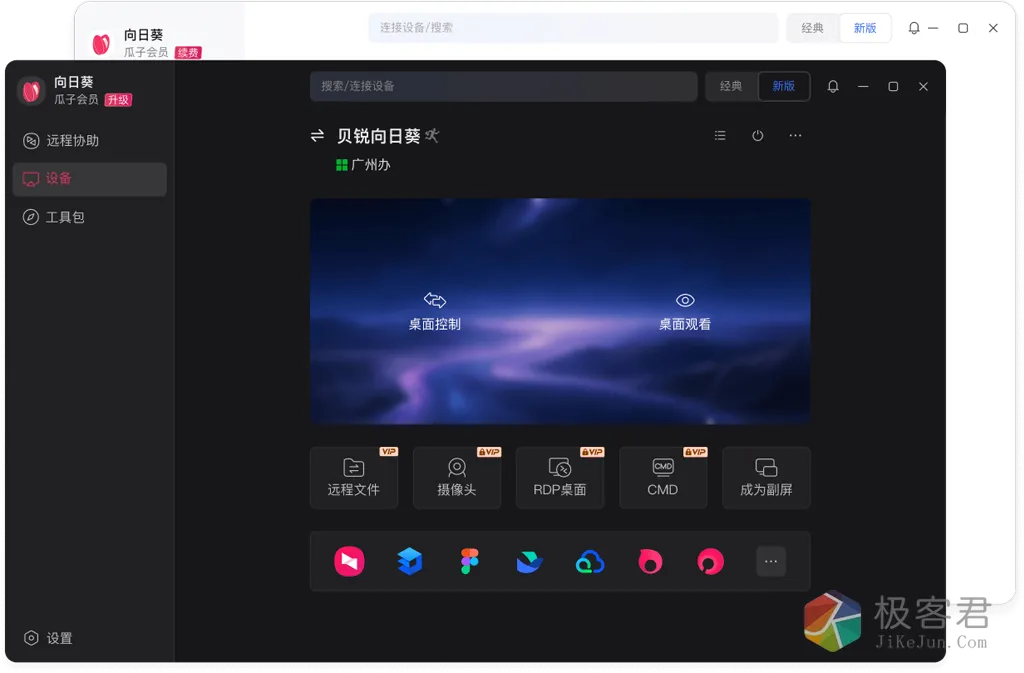The width and height of the screenshot is (1024, 673).
Task: Open the 摄像头 camera feature
Action: point(457,478)
